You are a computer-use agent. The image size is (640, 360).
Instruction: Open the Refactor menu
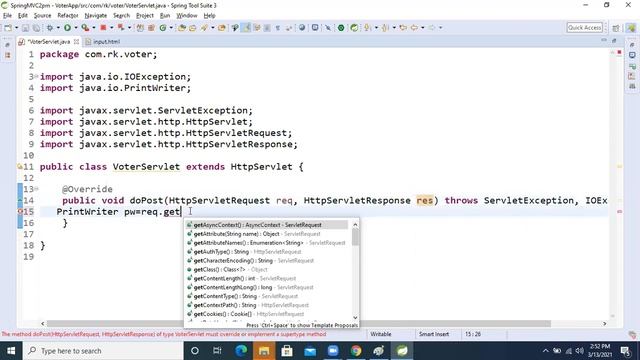point(68,16)
